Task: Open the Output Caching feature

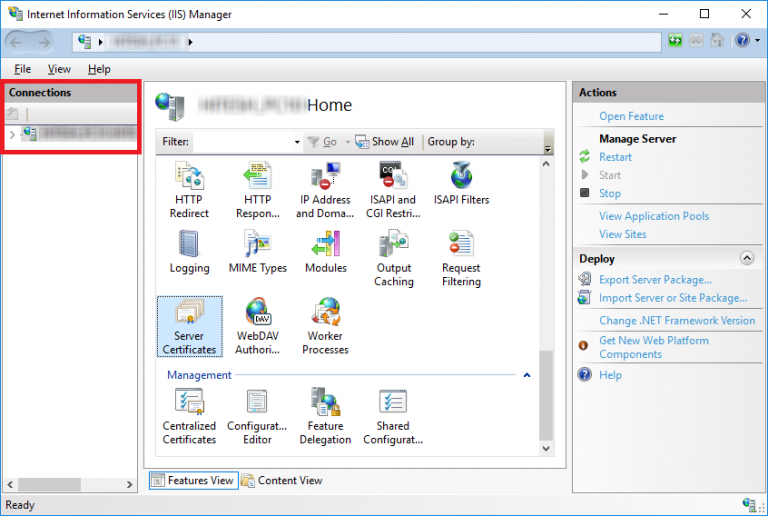Action: pos(393,258)
